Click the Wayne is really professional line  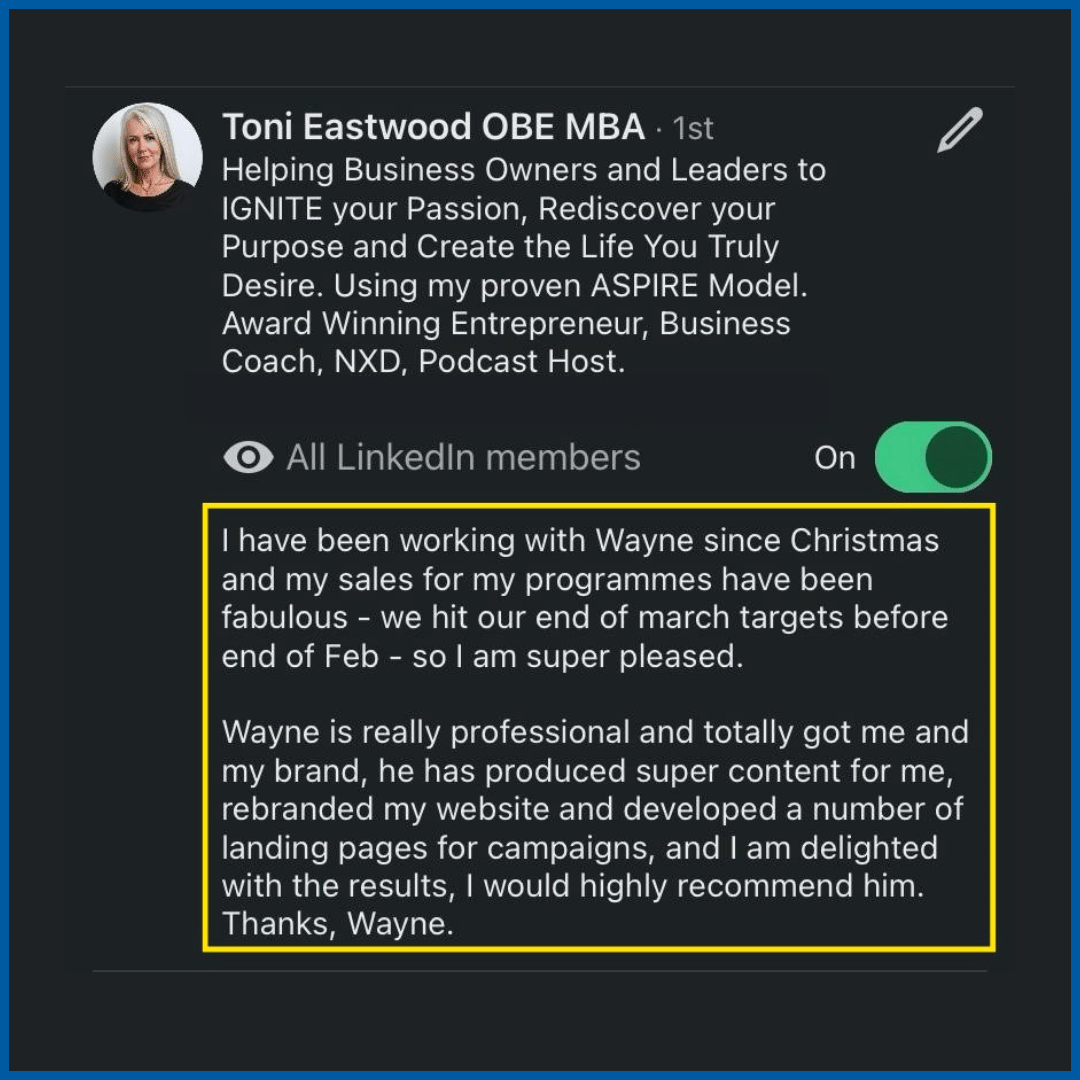pyautogui.click(x=595, y=733)
